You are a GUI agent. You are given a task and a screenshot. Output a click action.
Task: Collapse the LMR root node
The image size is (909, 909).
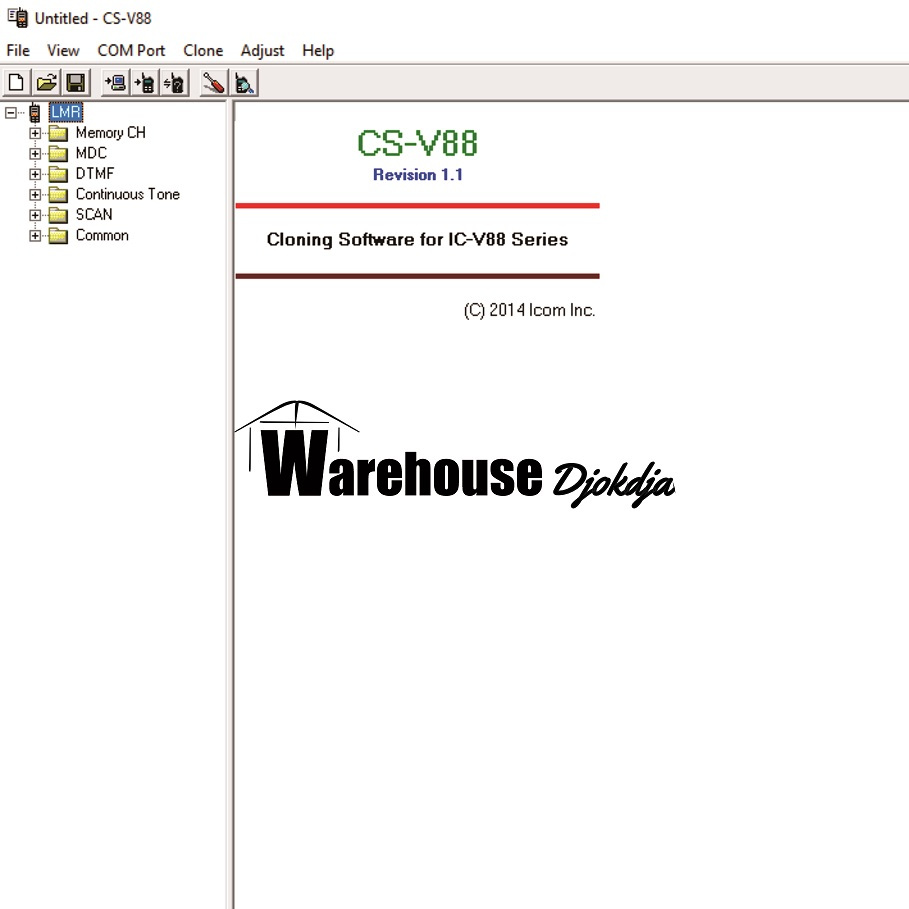[8, 111]
